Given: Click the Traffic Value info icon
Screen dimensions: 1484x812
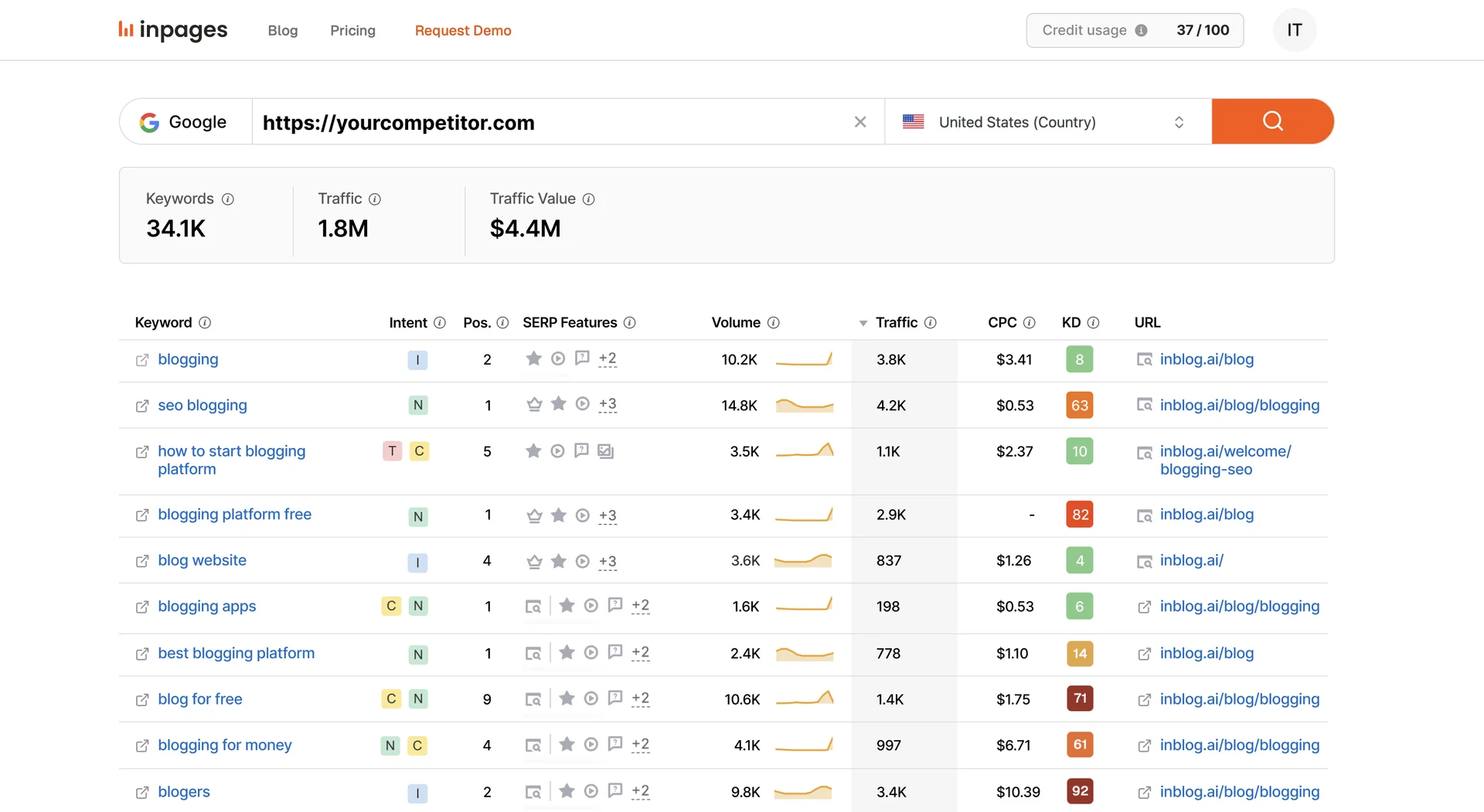Looking at the screenshot, I should [588, 199].
